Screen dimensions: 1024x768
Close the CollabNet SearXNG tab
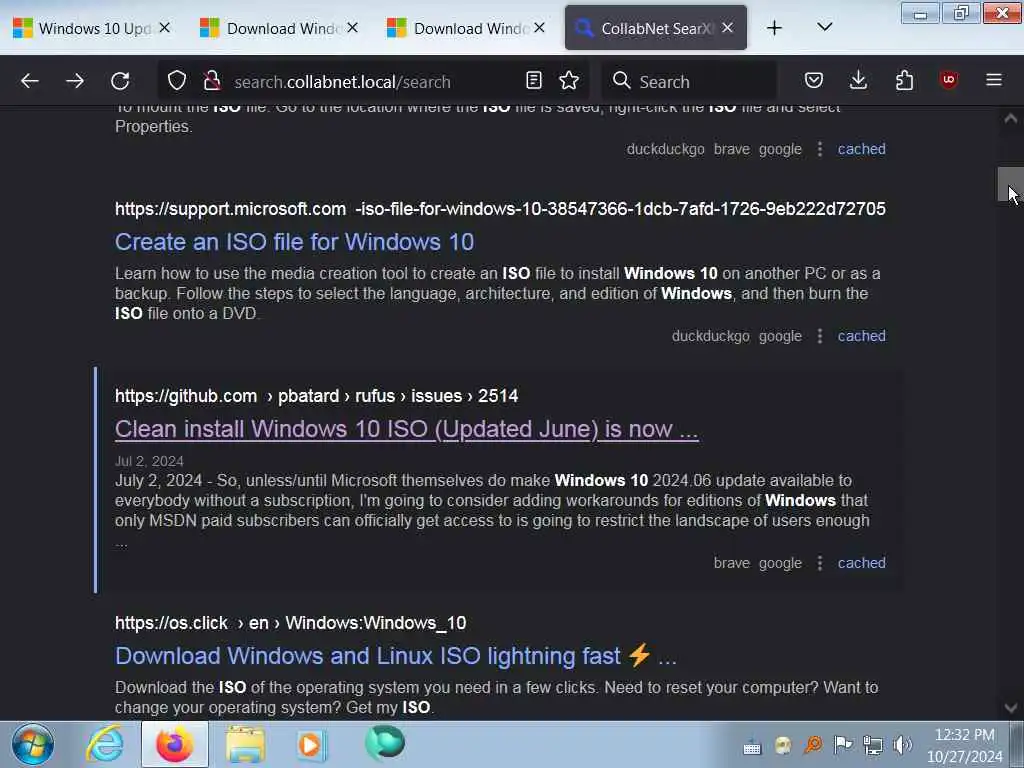[728, 27]
